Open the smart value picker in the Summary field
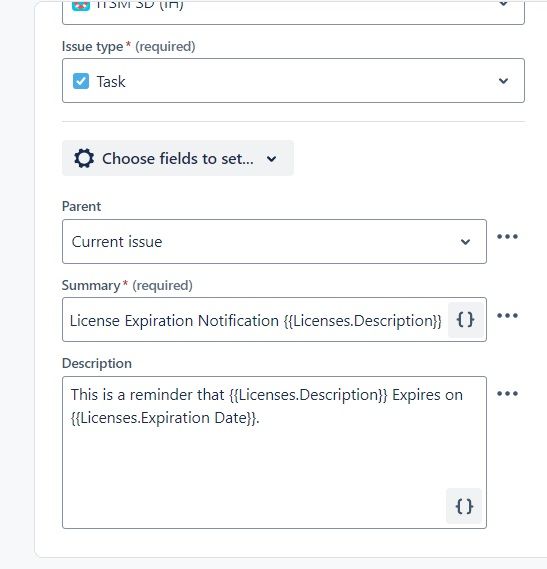Screen dimensions: 547x569 (466, 320)
